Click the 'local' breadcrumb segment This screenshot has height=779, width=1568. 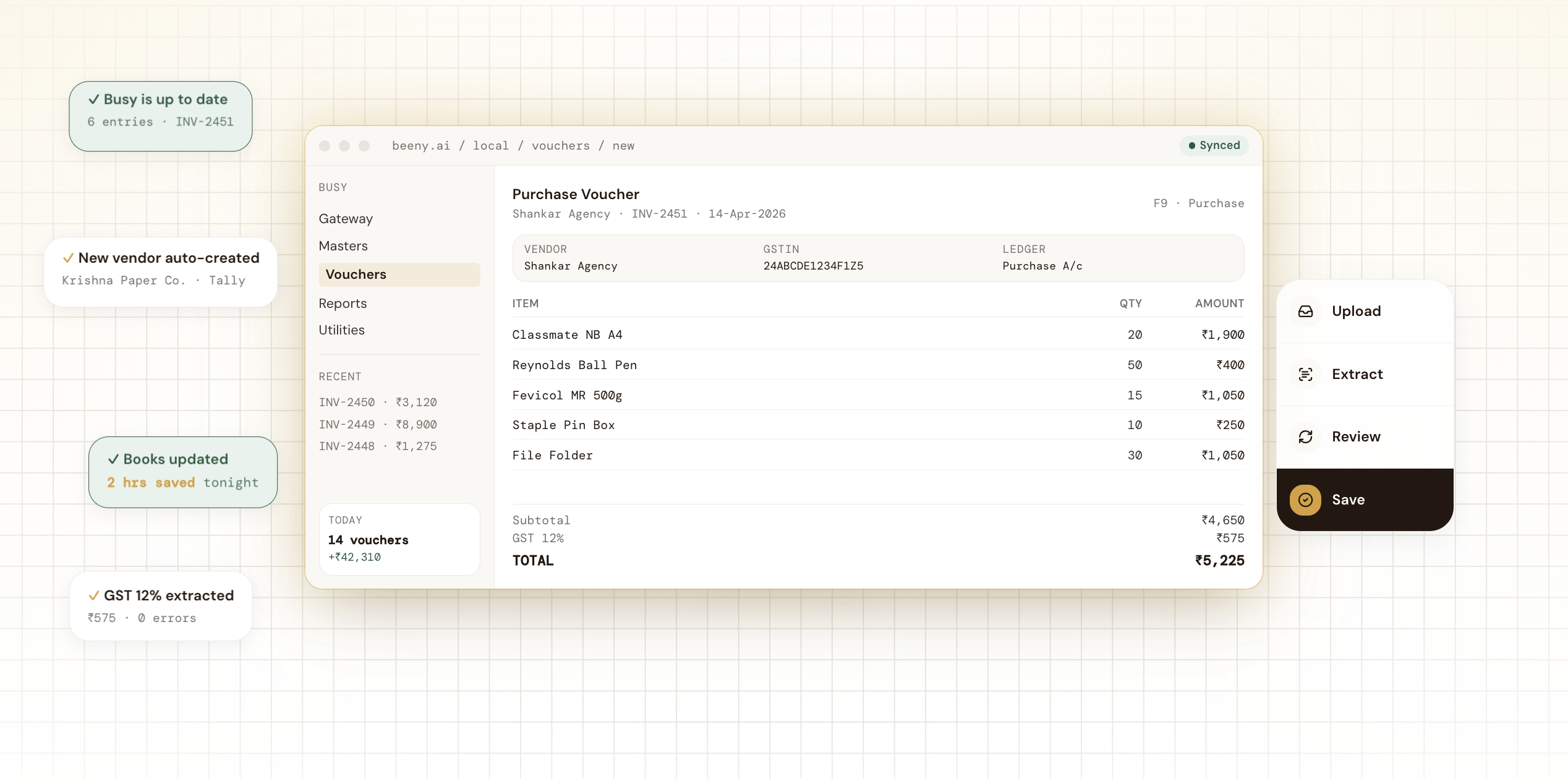[x=491, y=146]
